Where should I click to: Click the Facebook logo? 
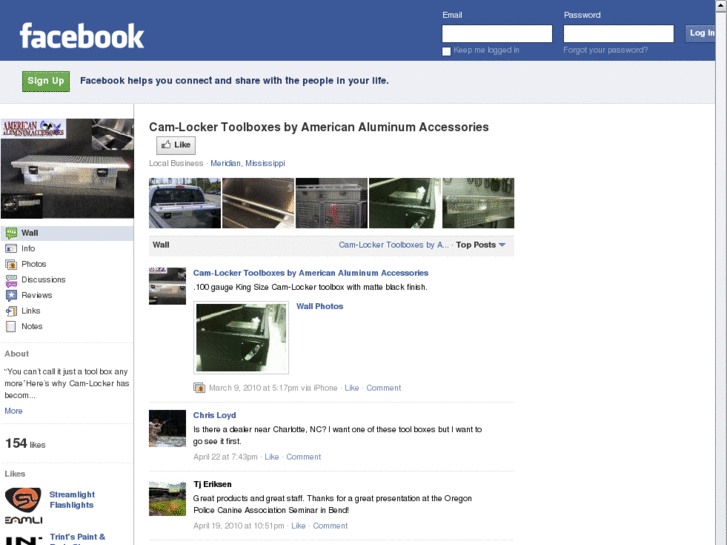click(x=82, y=36)
